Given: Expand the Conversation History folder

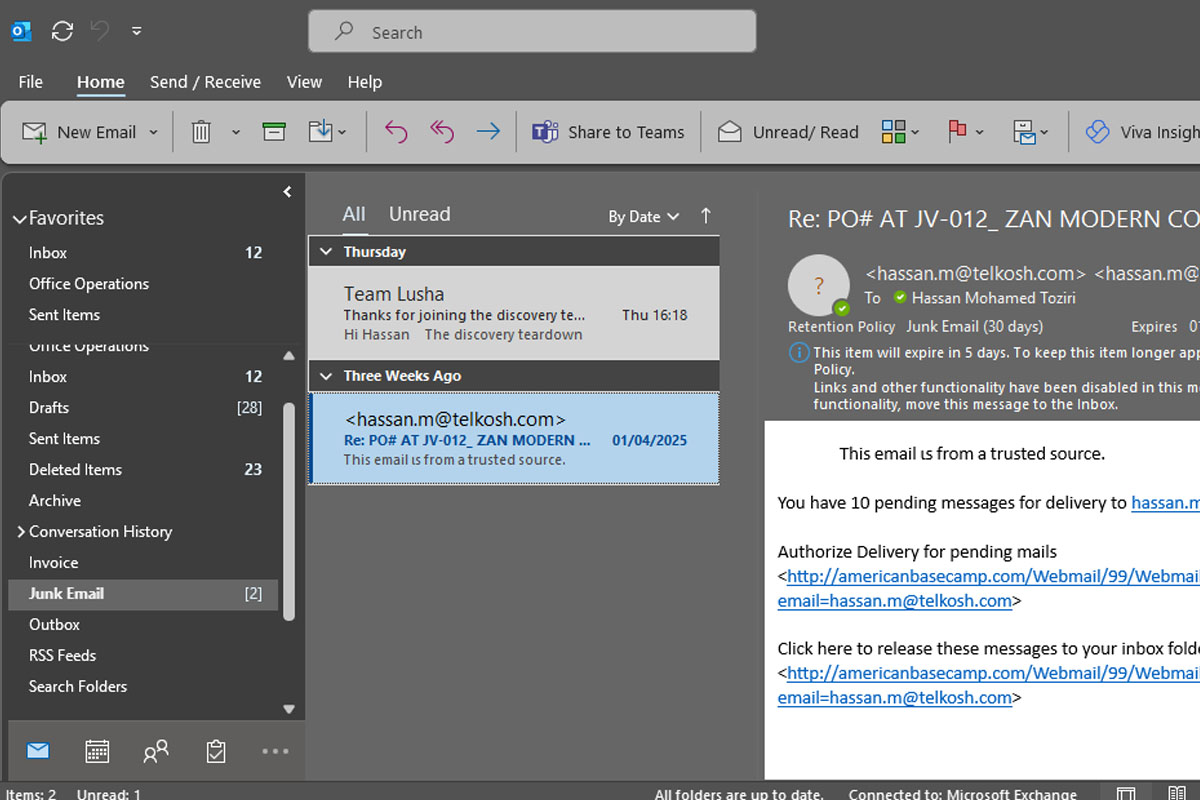Looking at the screenshot, I should (20, 532).
